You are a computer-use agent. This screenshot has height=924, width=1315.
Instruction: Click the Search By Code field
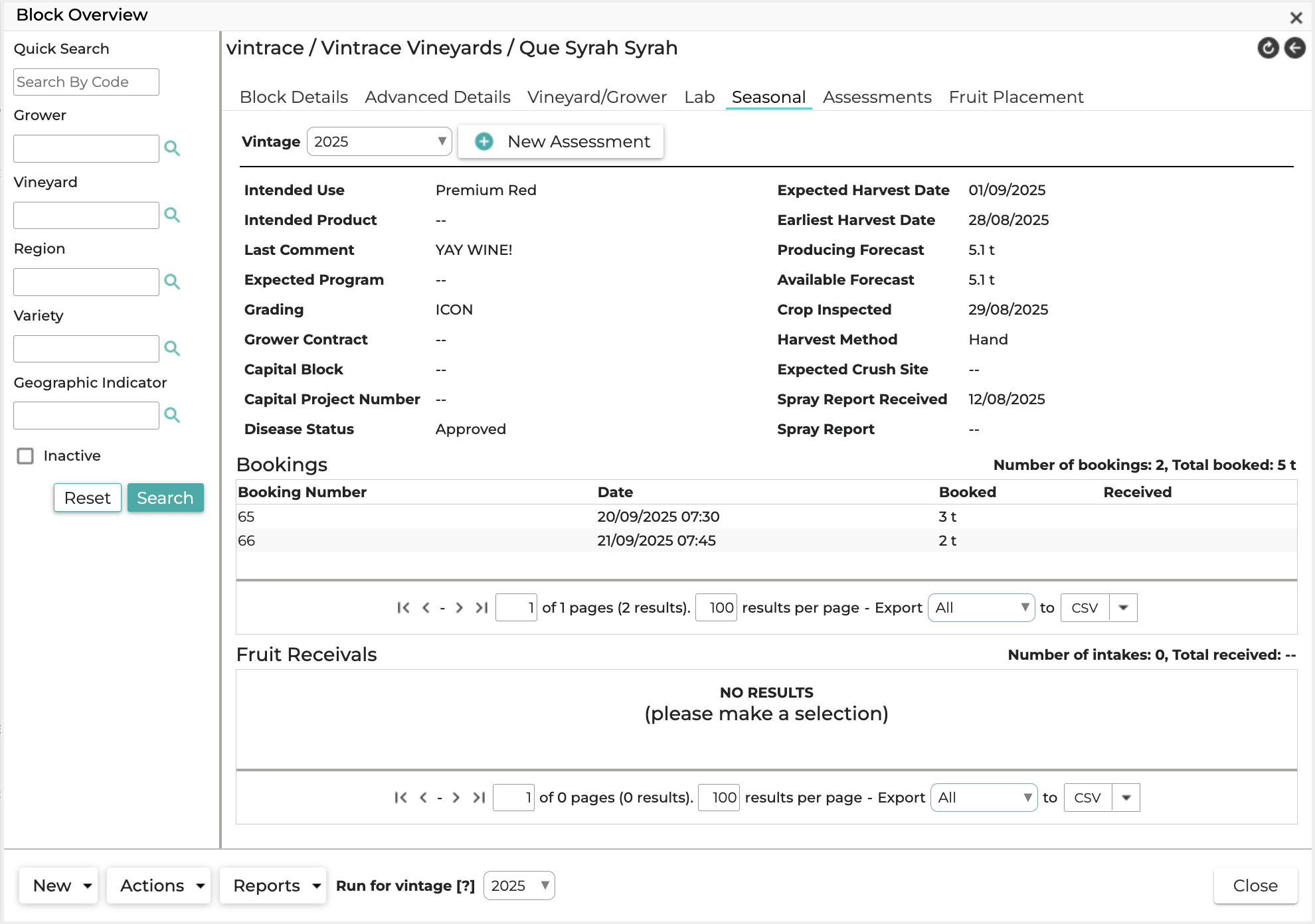pos(86,82)
